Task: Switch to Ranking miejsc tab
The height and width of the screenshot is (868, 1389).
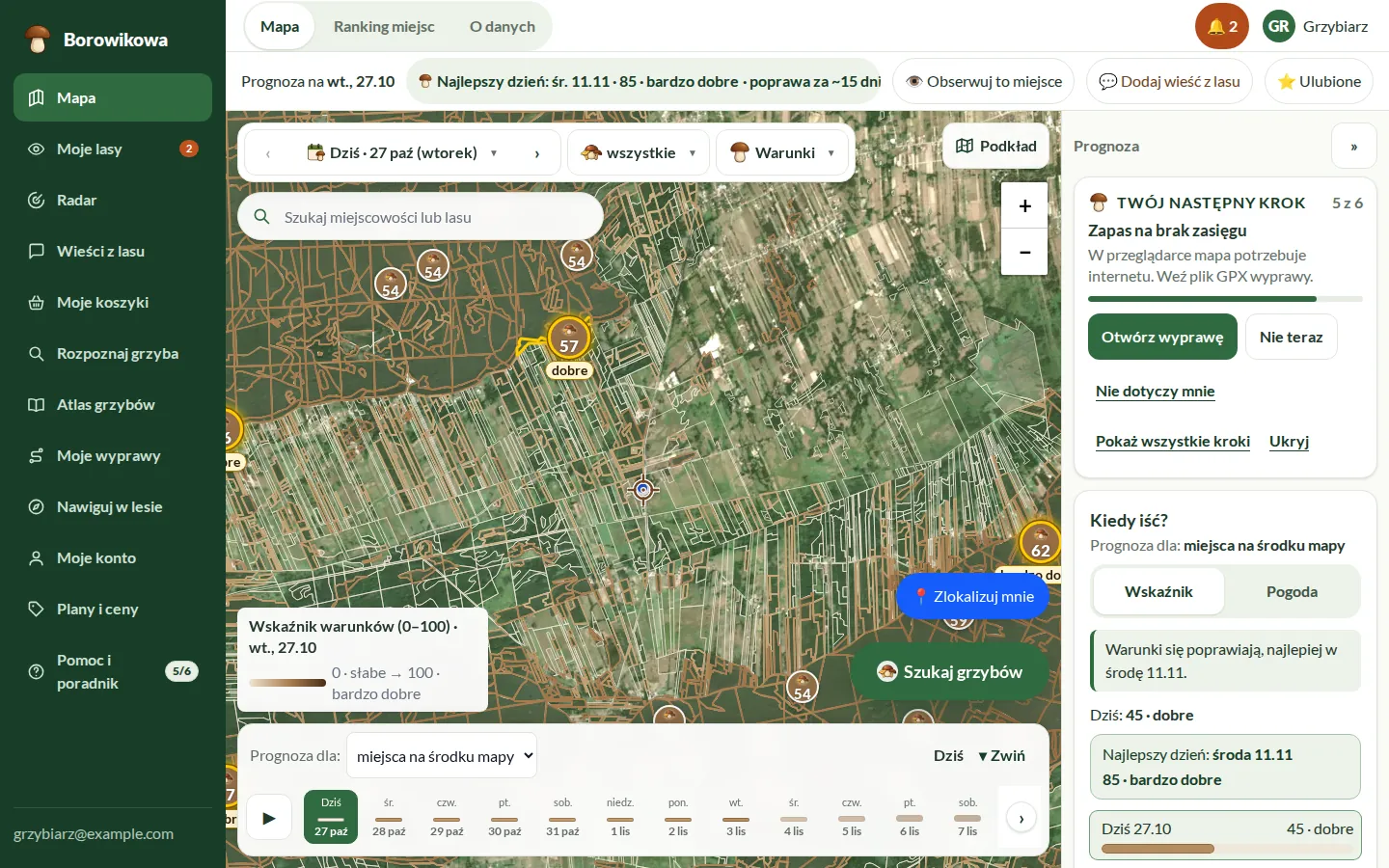Action: (384, 26)
